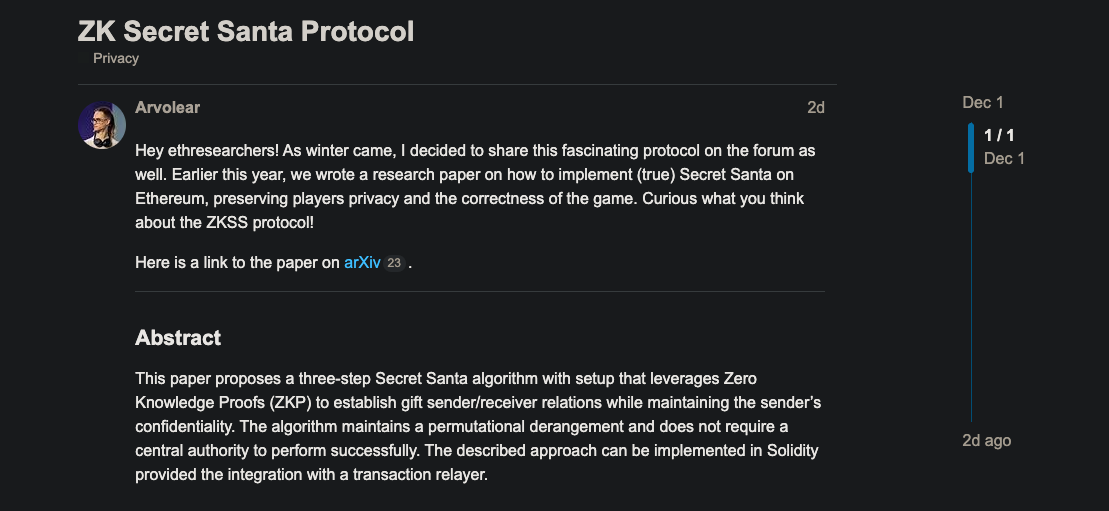This screenshot has height=511, width=1109.
Task: Open the Privacy category
Action: pyautogui.click(x=116, y=58)
